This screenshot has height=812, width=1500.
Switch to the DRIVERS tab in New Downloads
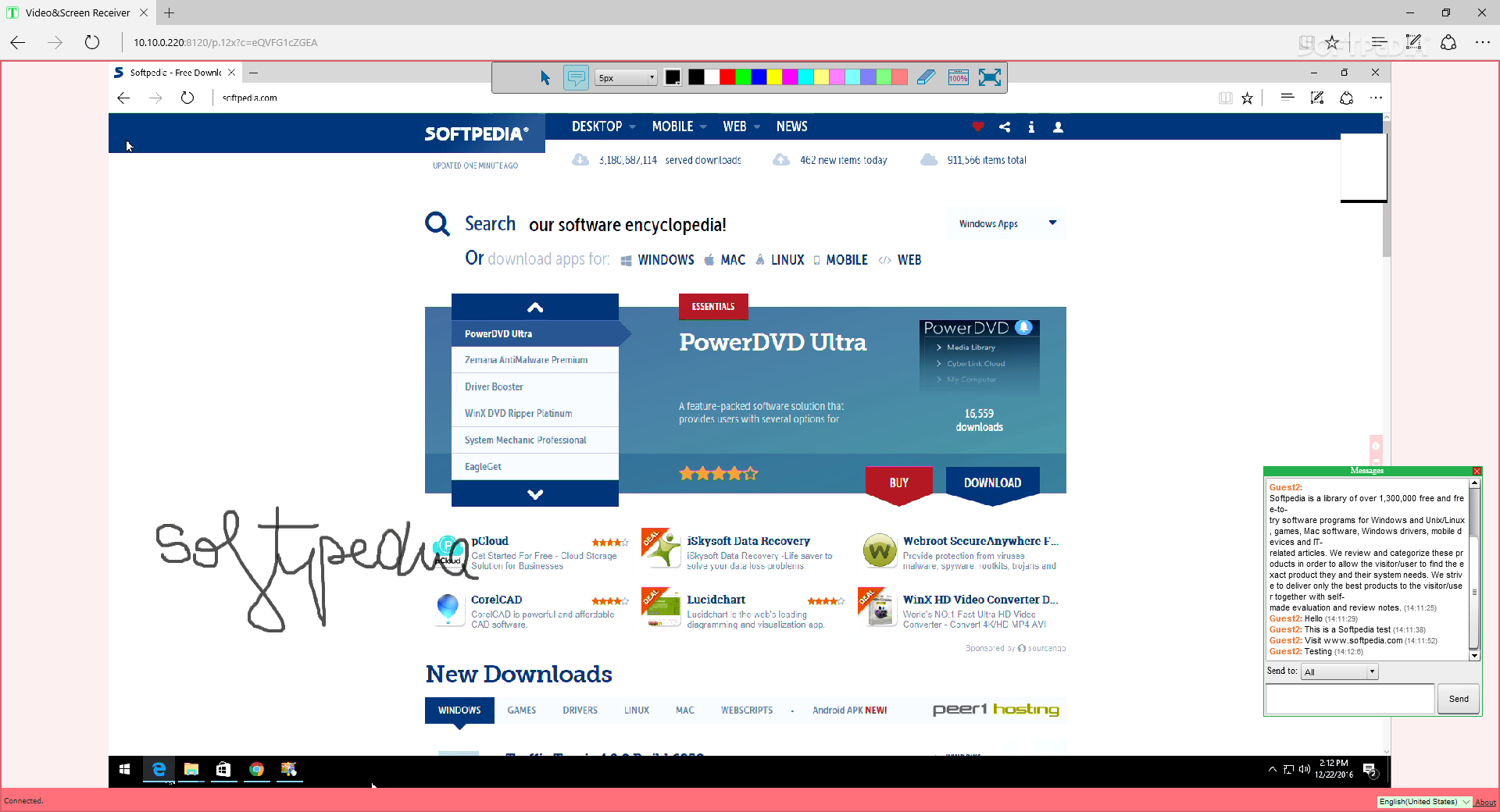click(x=580, y=710)
